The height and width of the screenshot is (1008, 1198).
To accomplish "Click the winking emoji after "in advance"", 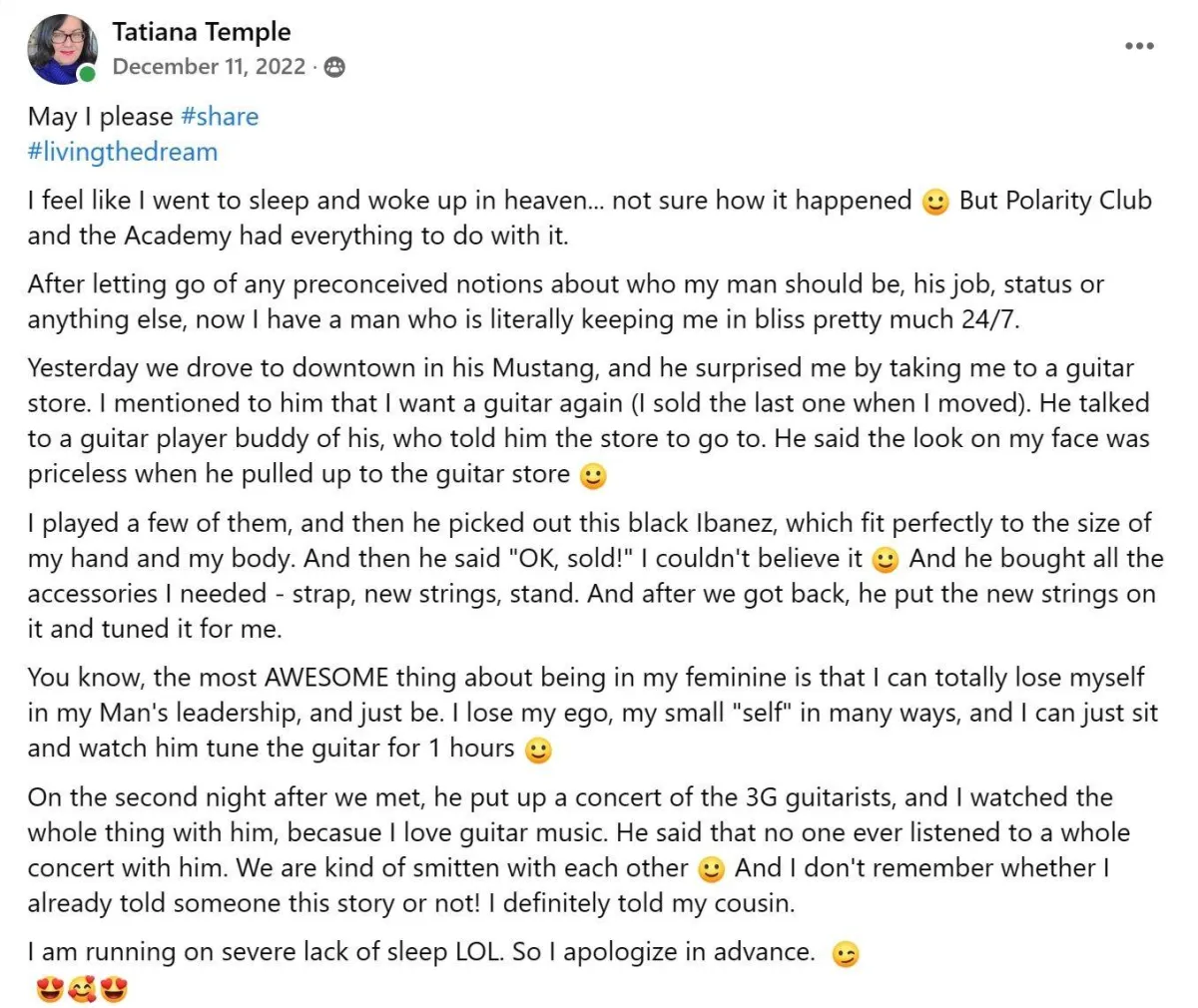I will point(846,954).
